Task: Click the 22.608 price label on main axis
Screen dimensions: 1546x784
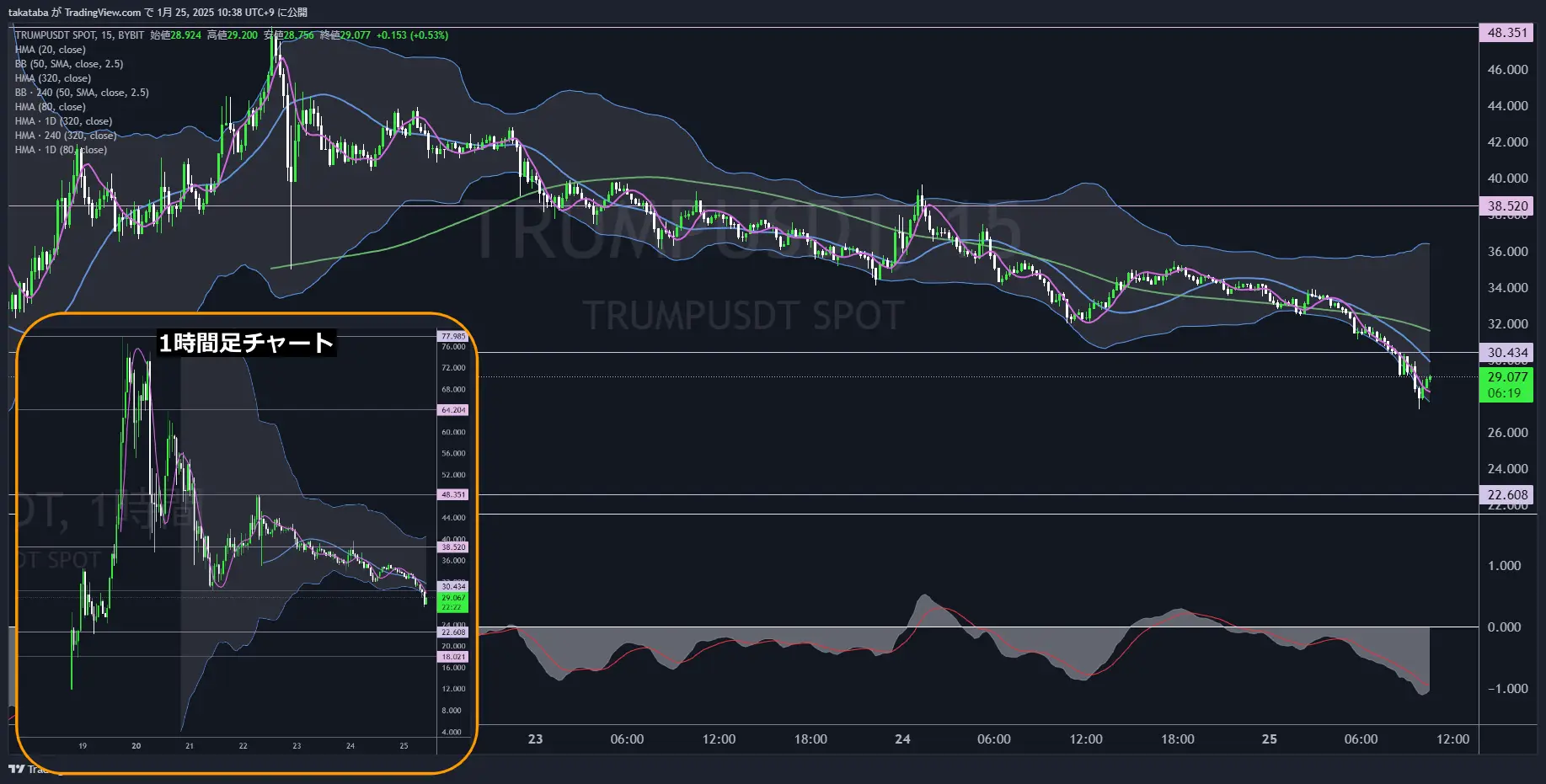Action: point(1507,495)
